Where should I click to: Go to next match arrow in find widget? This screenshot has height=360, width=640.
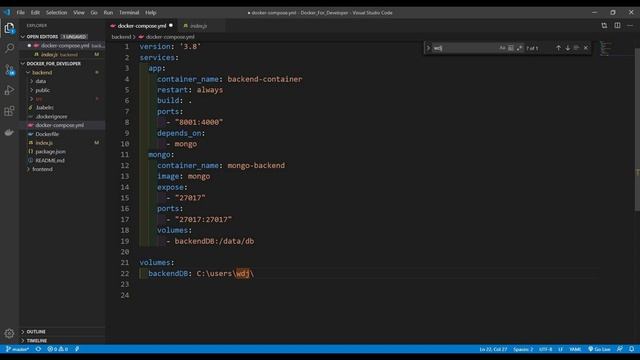click(567, 48)
